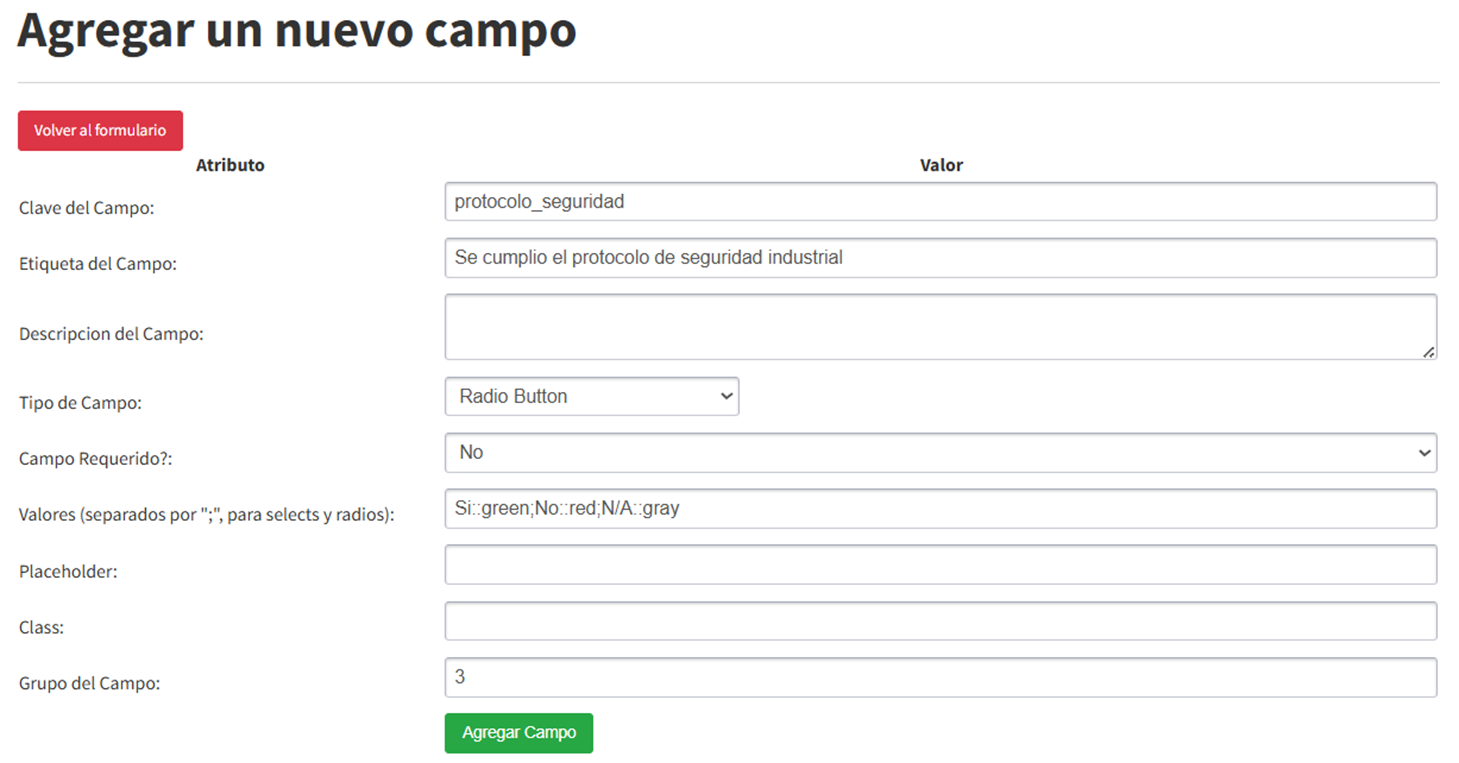Click the Campo Requerido? label
1459x763 pixels.
click(x=96, y=460)
